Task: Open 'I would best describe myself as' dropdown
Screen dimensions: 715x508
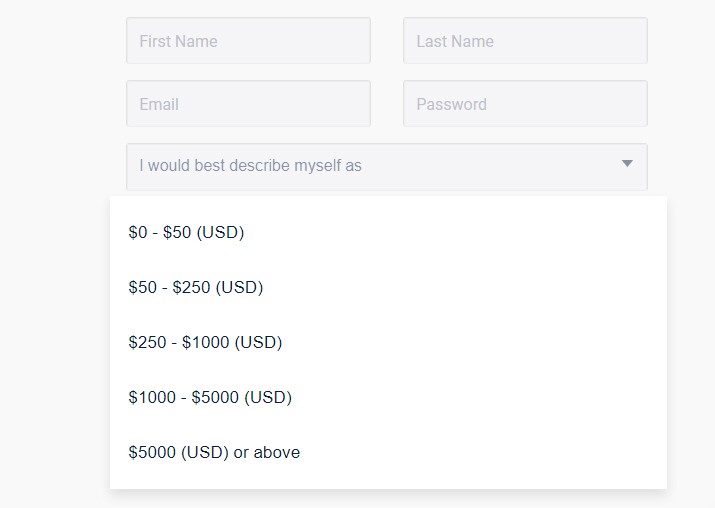Action: (386, 166)
